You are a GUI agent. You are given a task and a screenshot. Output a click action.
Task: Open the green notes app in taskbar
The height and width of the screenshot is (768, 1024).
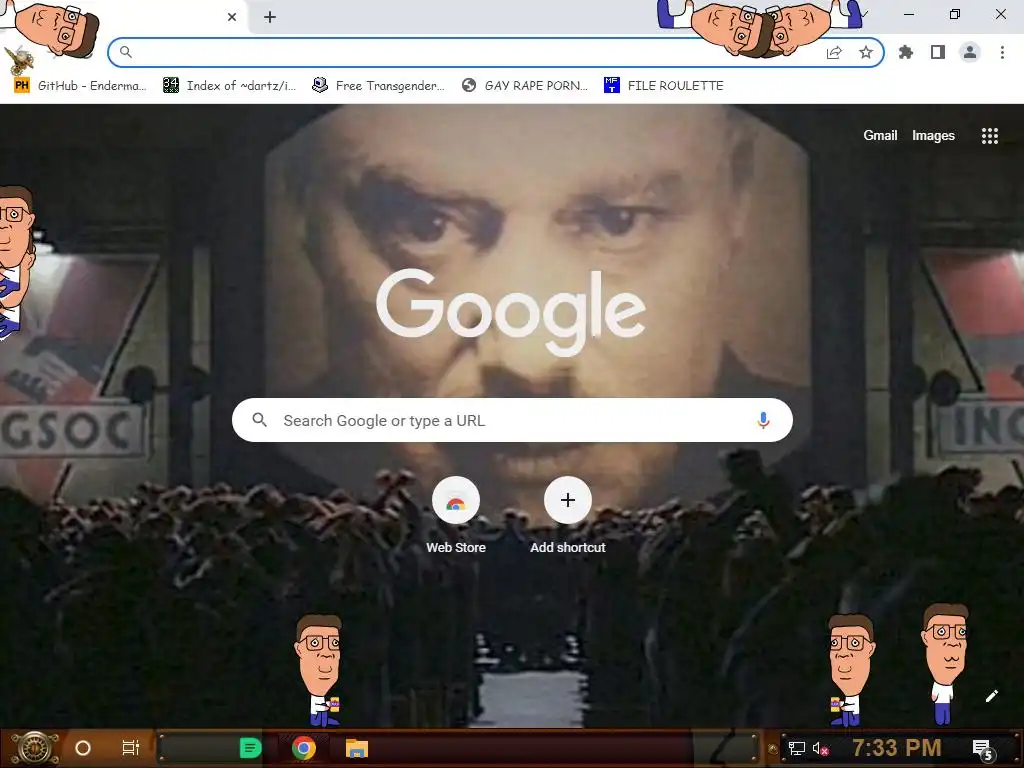[x=250, y=748]
